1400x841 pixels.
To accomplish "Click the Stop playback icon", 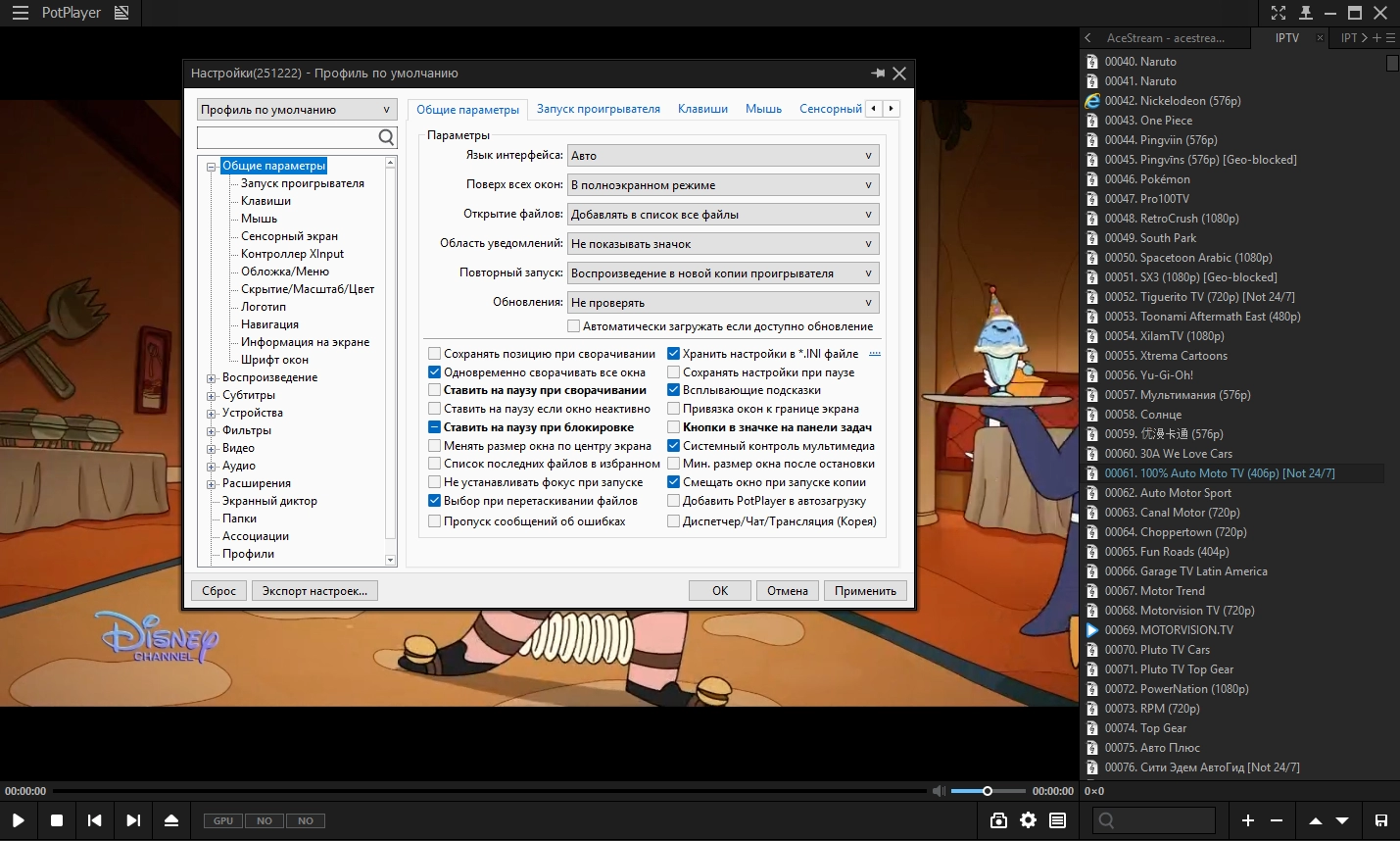I will (57, 820).
